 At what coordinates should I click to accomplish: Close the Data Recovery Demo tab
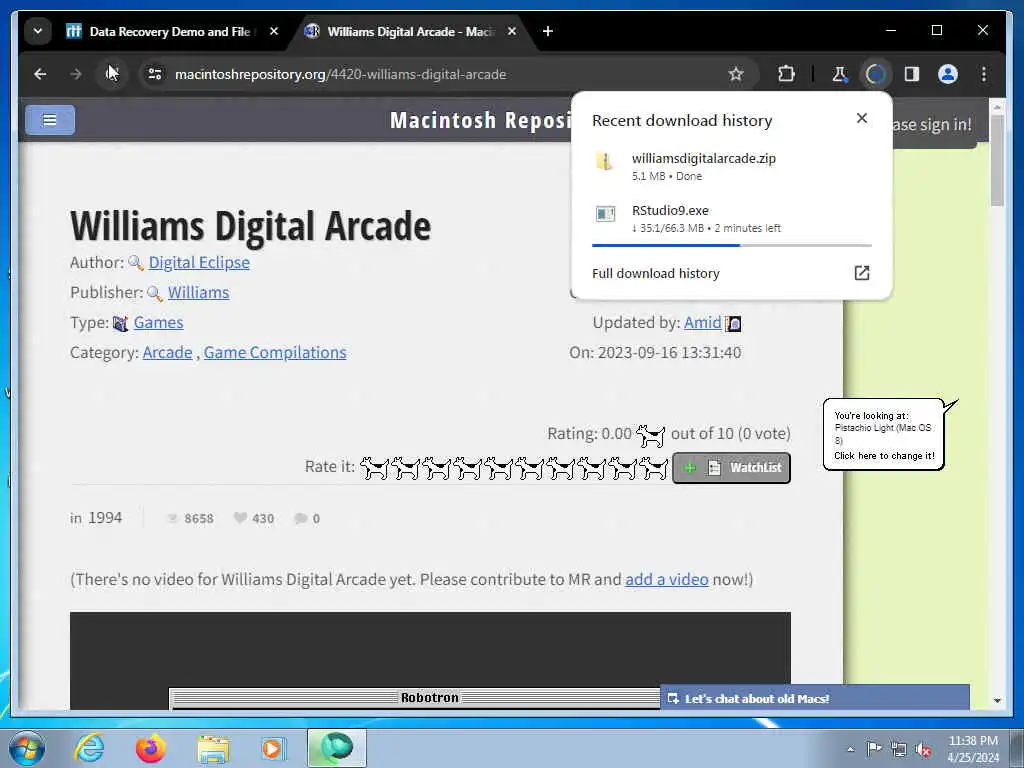[274, 31]
